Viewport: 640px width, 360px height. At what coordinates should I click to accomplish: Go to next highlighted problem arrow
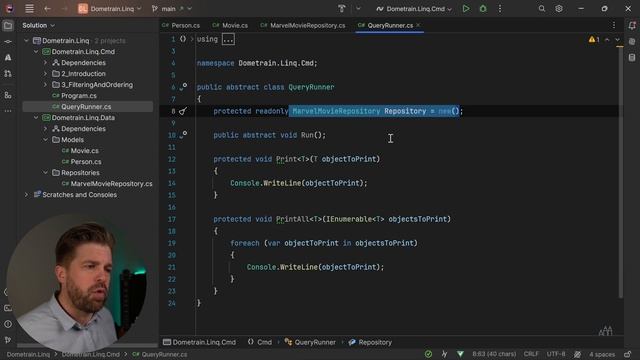[x=618, y=40]
